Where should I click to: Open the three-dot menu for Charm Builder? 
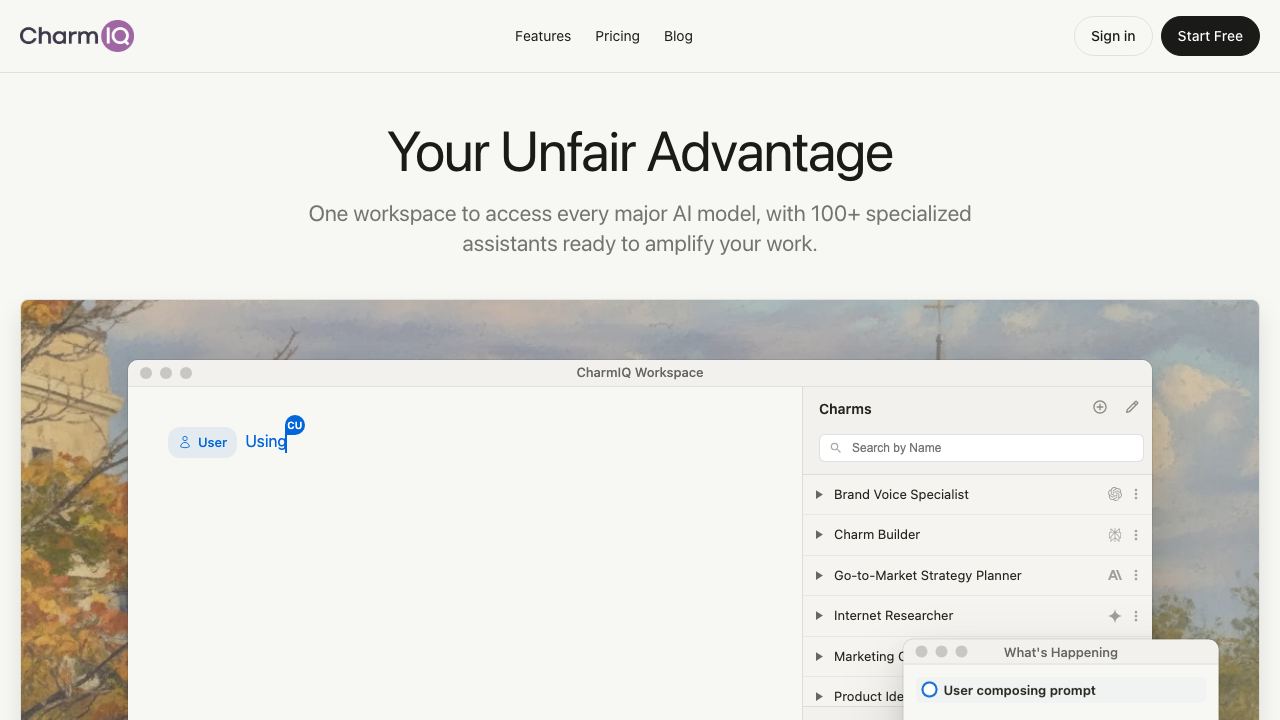coord(1136,535)
